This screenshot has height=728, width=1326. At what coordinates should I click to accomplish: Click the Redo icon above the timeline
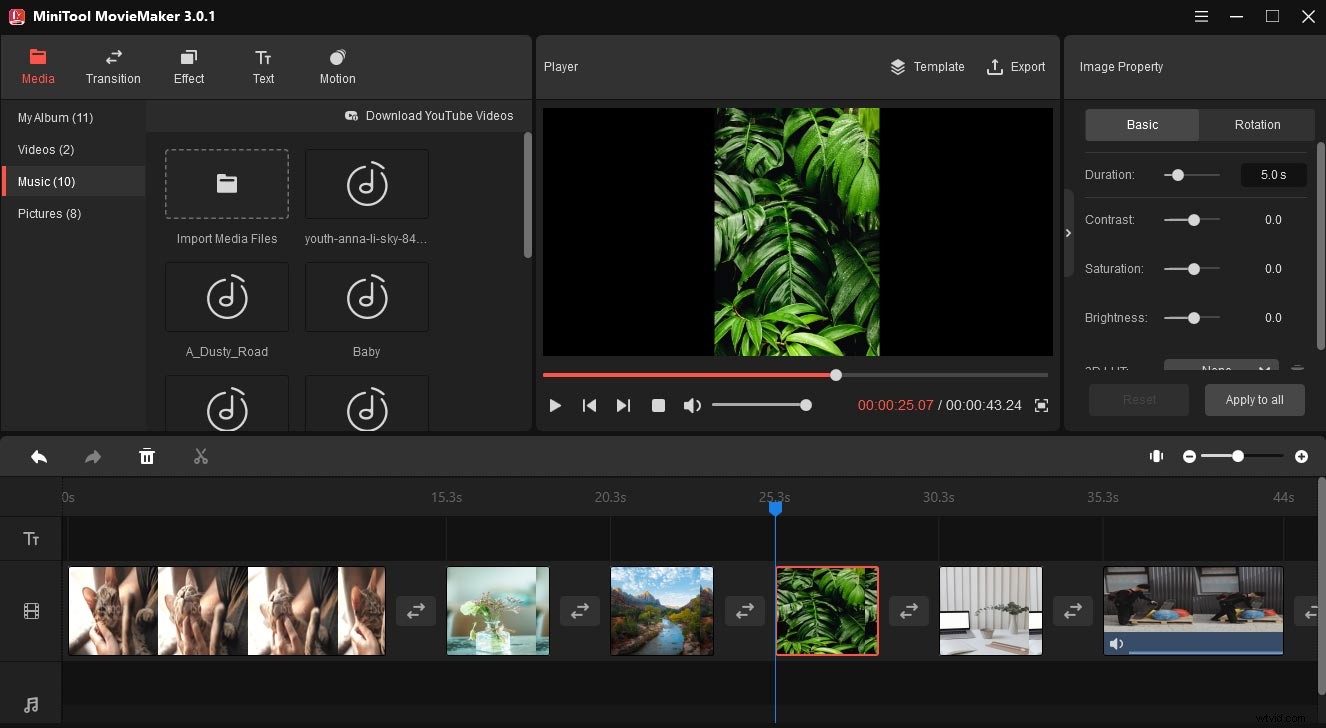pyautogui.click(x=92, y=456)
